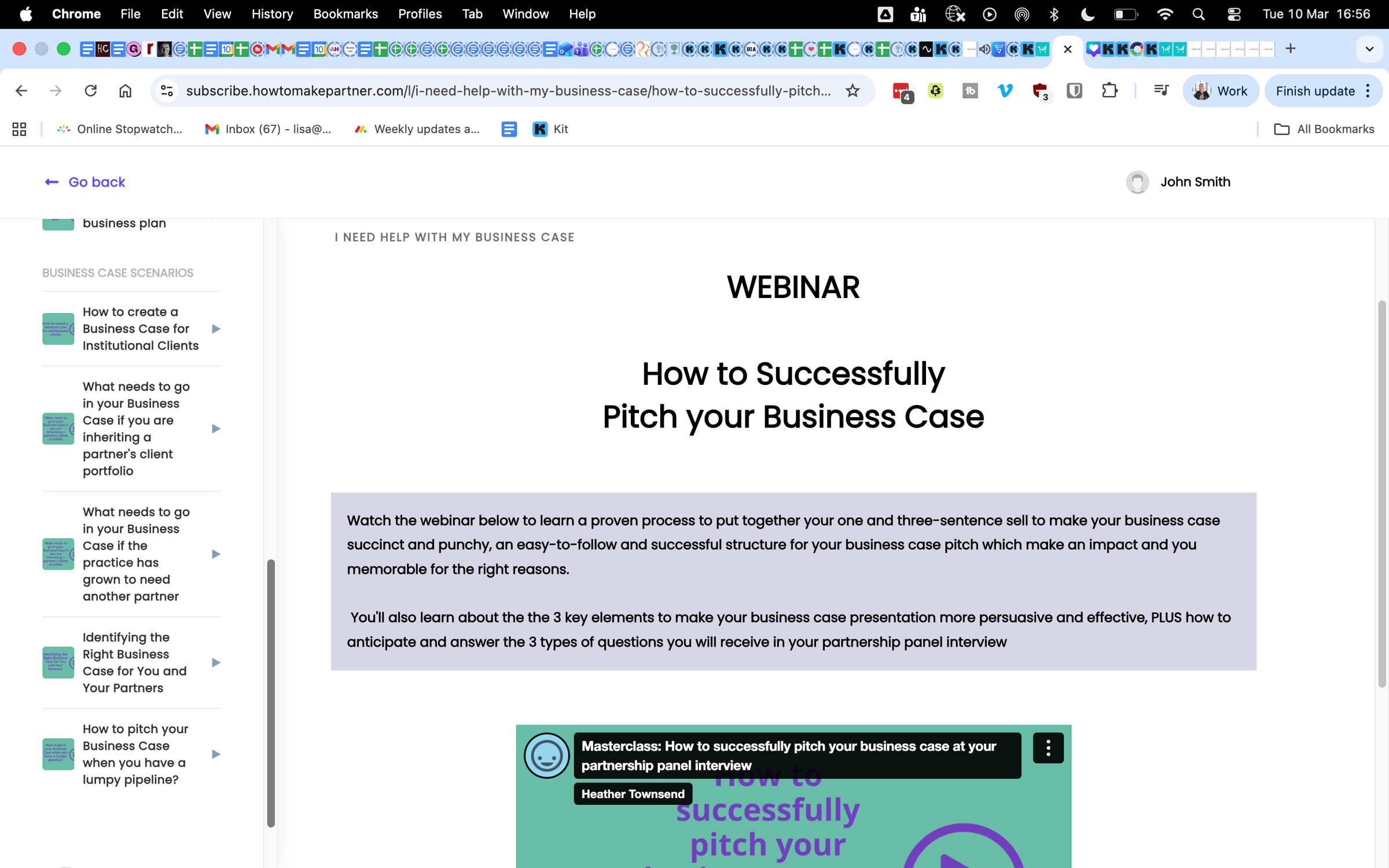Viewport: 1389px width, 868px height.
Task: Expand the tab search dropdown chevron
Action: click(x=1369, y=49)
